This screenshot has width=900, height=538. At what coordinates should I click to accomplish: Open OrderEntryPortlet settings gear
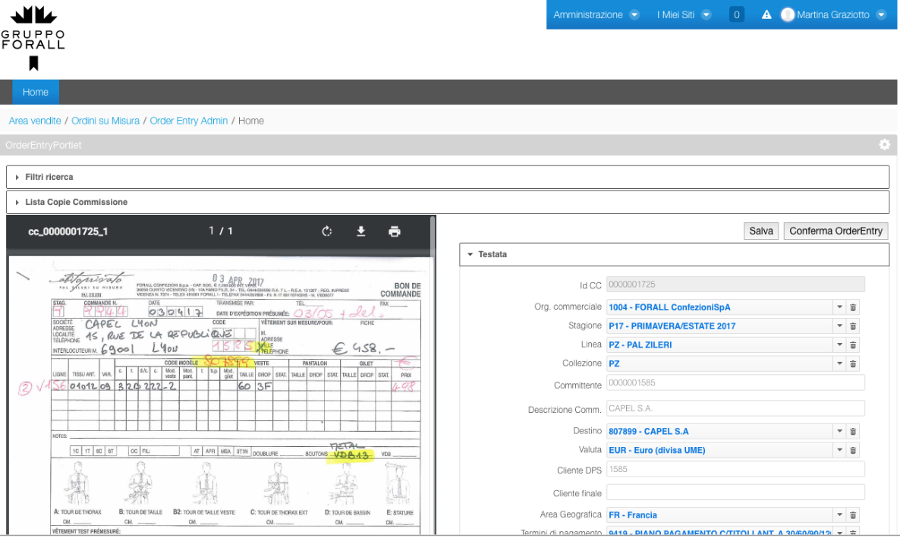[x=884, y=145]
